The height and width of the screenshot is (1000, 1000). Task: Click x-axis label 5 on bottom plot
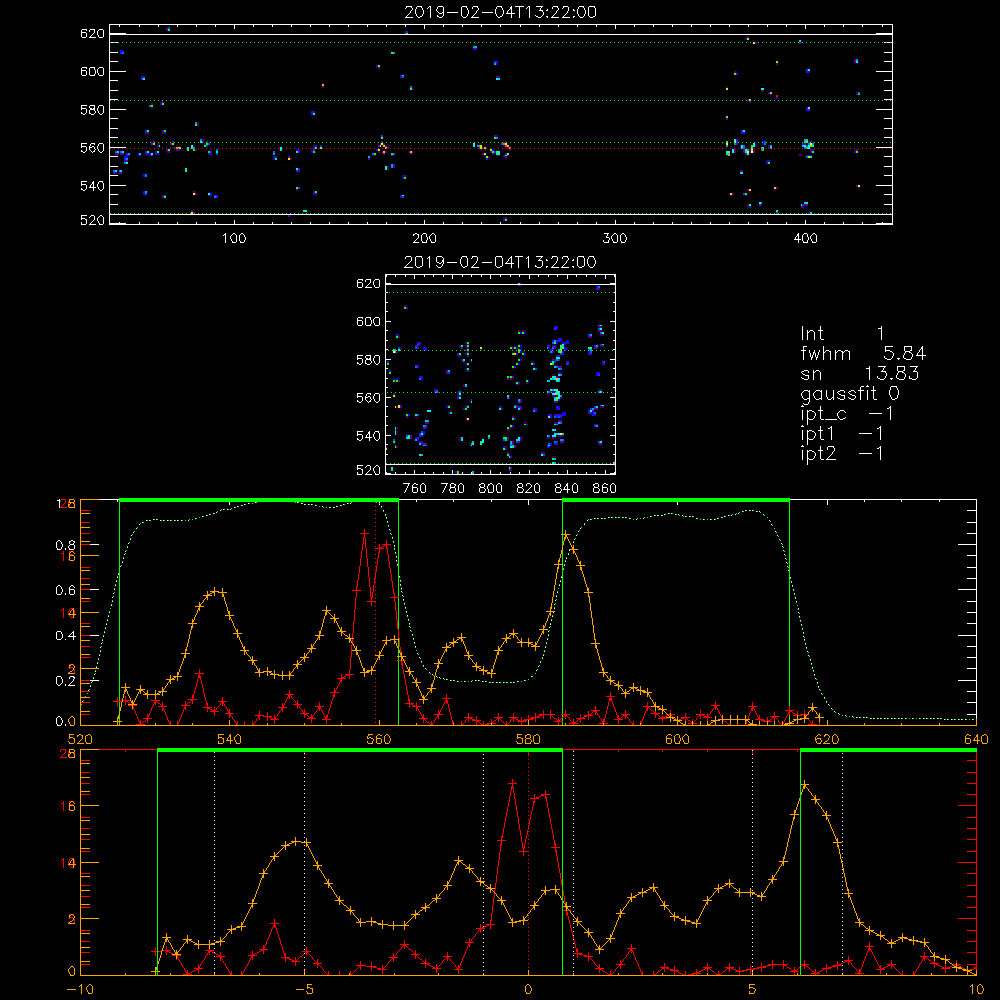[x=753, y=989]
